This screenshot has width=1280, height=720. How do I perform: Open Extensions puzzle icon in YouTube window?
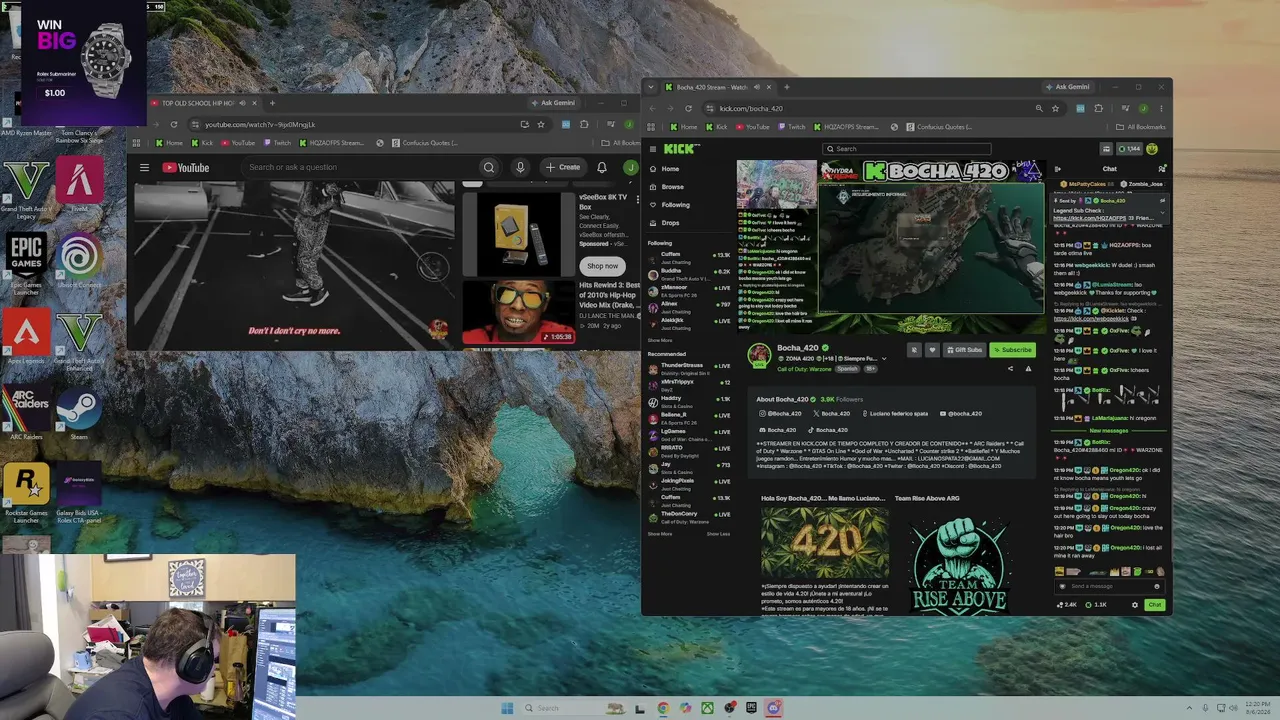coord(584,124)
